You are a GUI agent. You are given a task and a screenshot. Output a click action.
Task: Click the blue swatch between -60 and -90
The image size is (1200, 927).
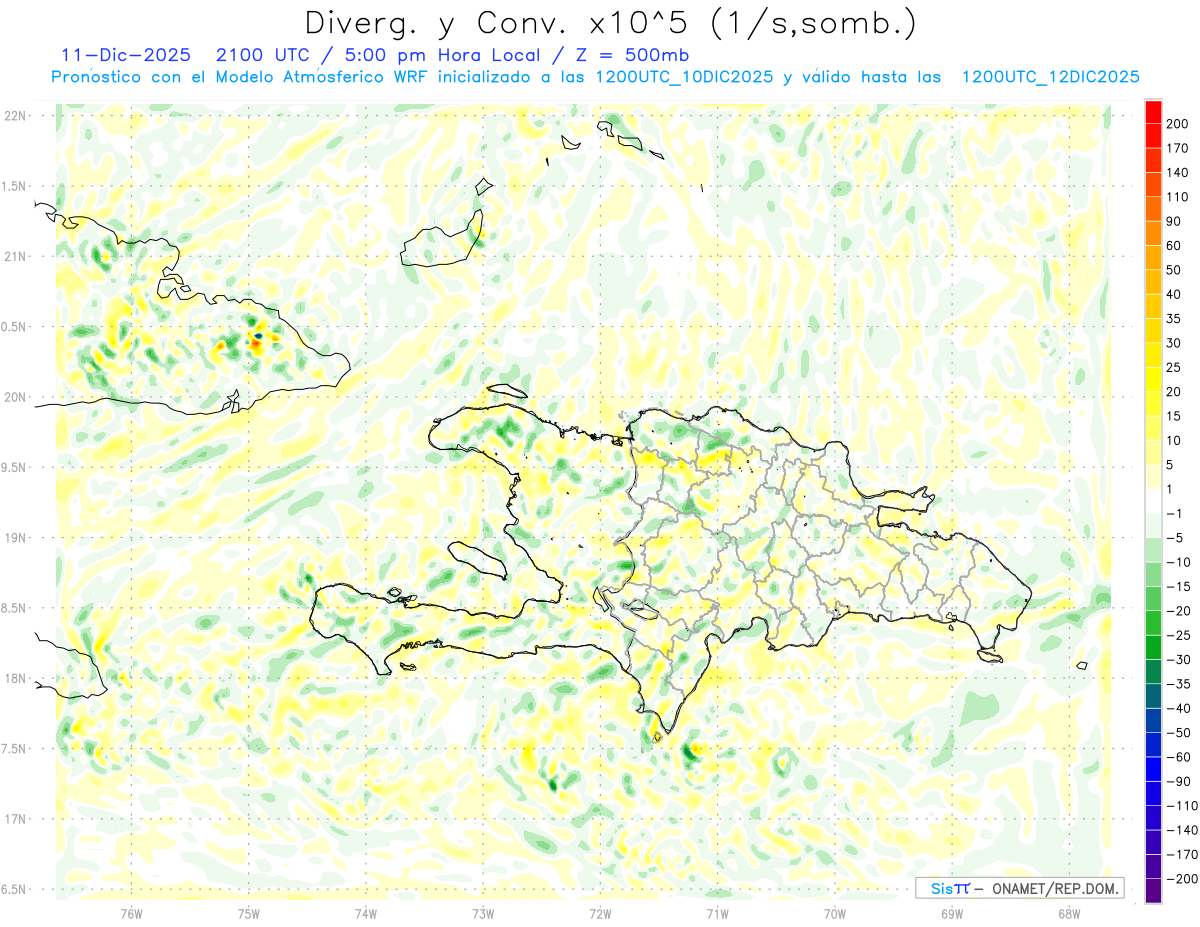click(1153, 769)
